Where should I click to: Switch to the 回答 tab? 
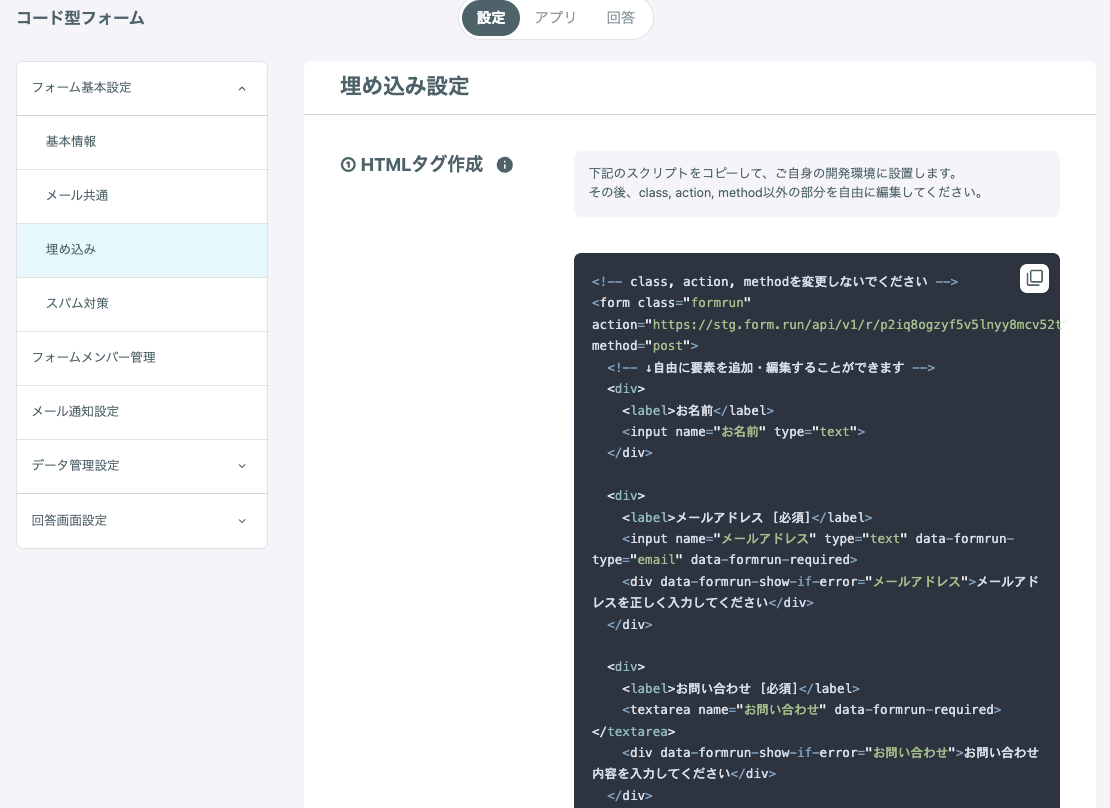(x=620, y=18)
